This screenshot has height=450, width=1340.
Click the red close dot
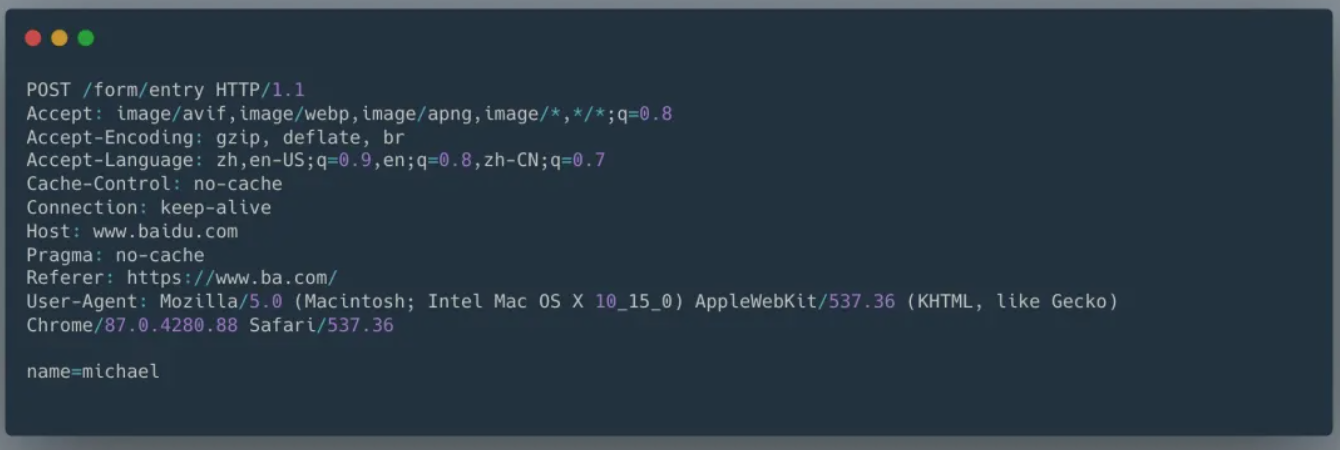[x=33, y=38]
